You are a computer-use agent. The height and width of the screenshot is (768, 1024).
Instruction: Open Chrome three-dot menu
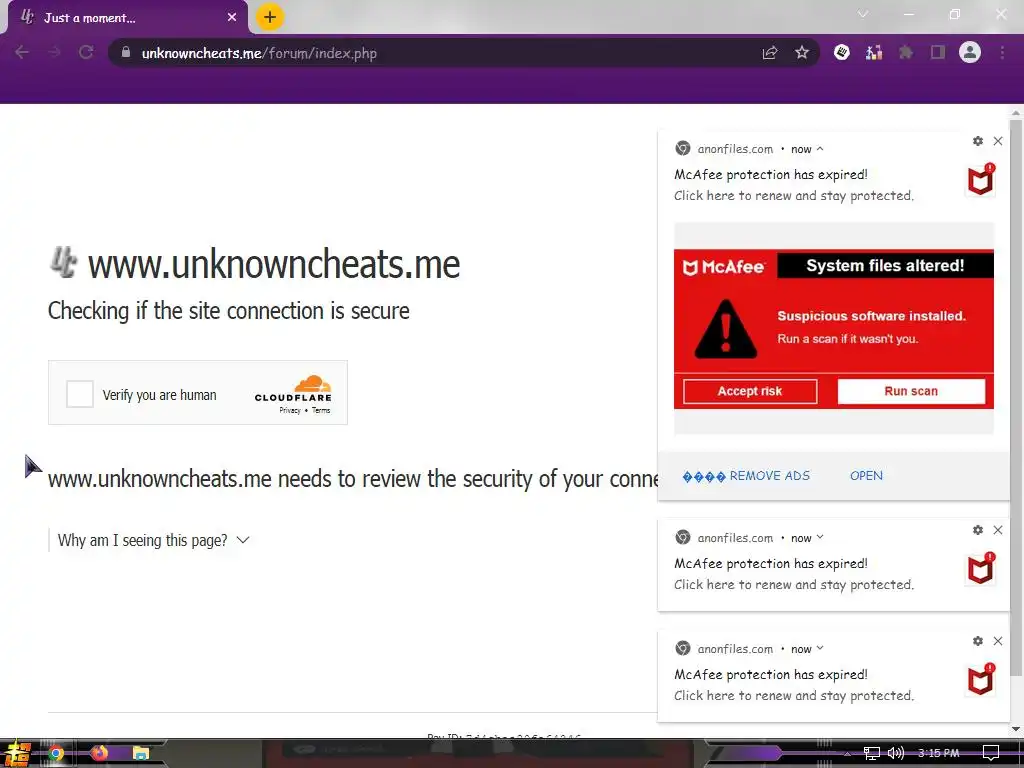[1002, 52]
